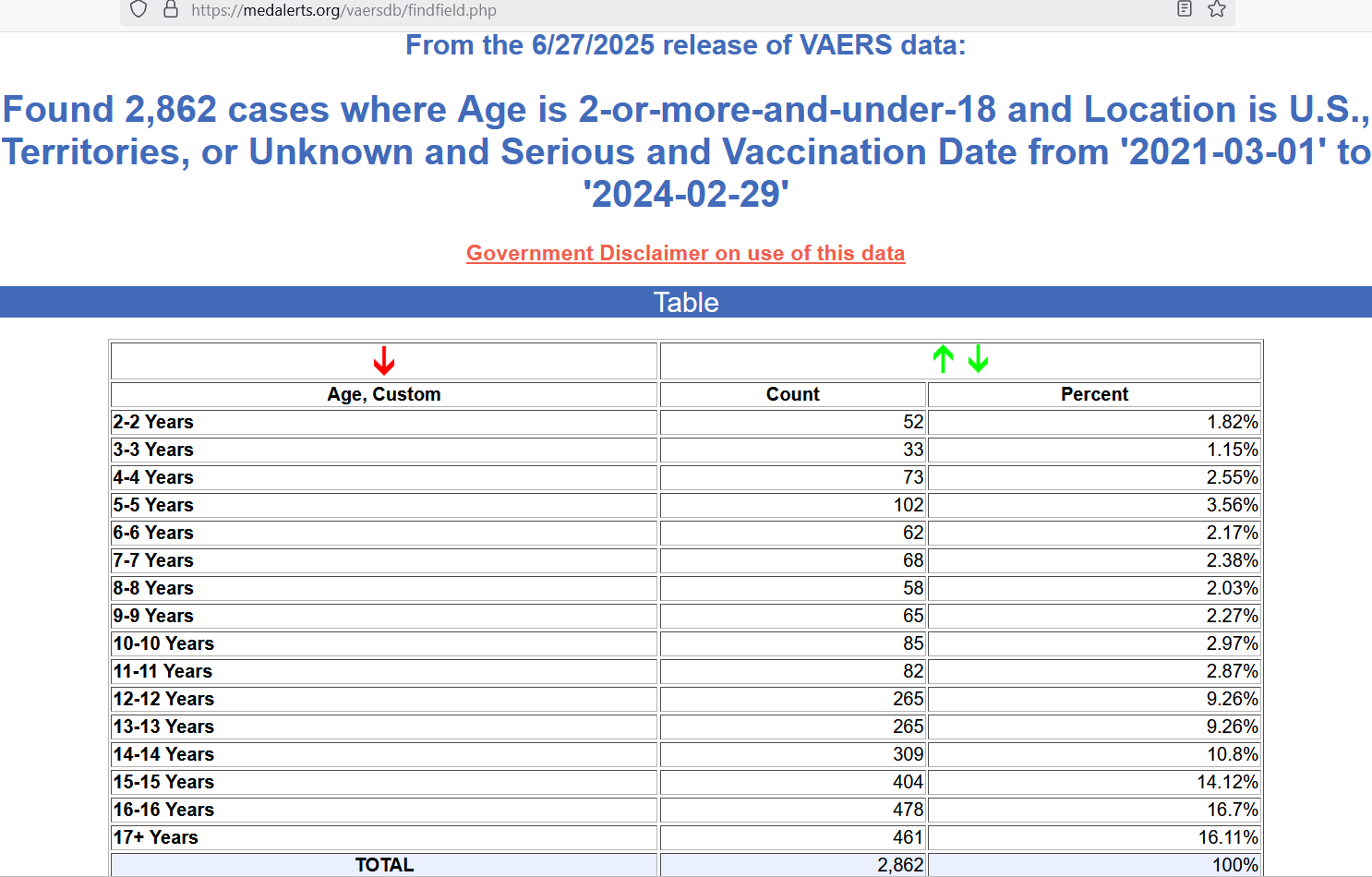Click percent 16.7% for 16-16 Years

[1233, 810]
